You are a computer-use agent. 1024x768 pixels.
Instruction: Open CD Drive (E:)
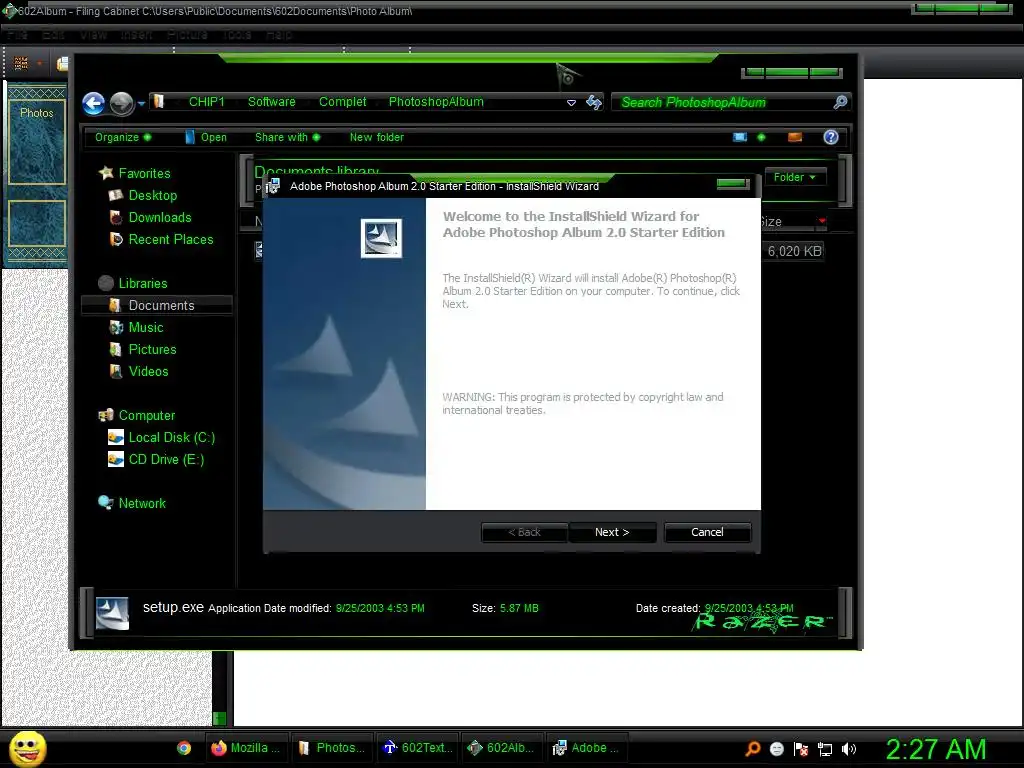167,460
